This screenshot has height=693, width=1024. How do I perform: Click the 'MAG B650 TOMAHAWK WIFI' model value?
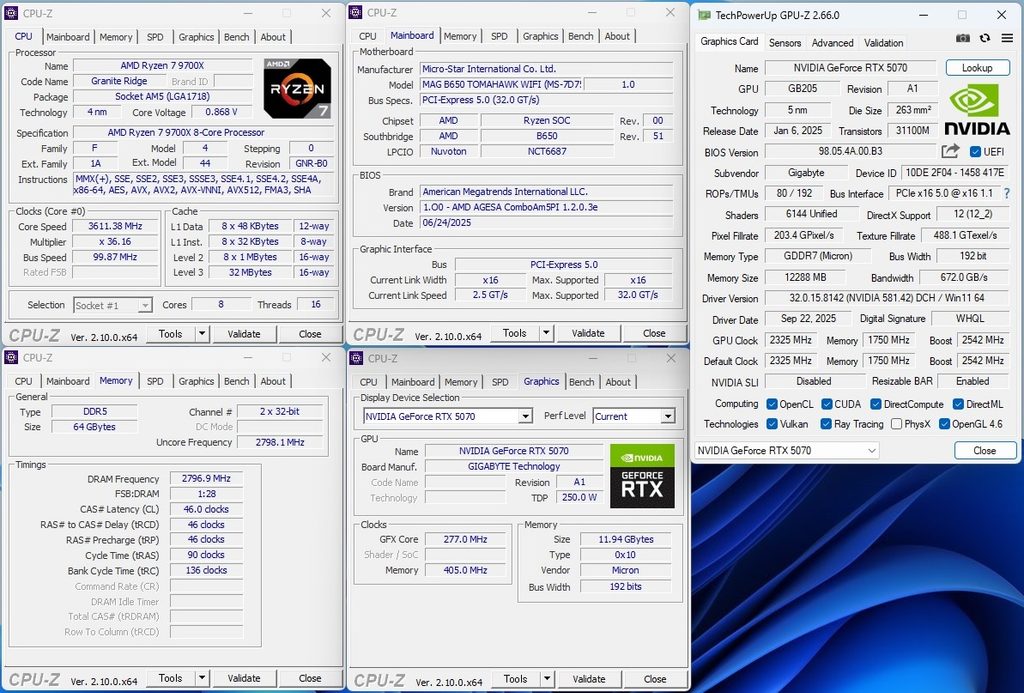pyautogui.click(x=501, y=84)
